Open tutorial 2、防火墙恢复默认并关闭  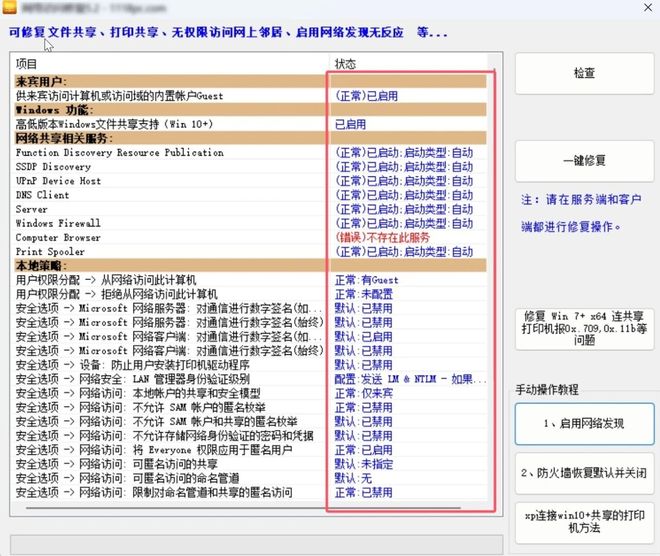584,473
